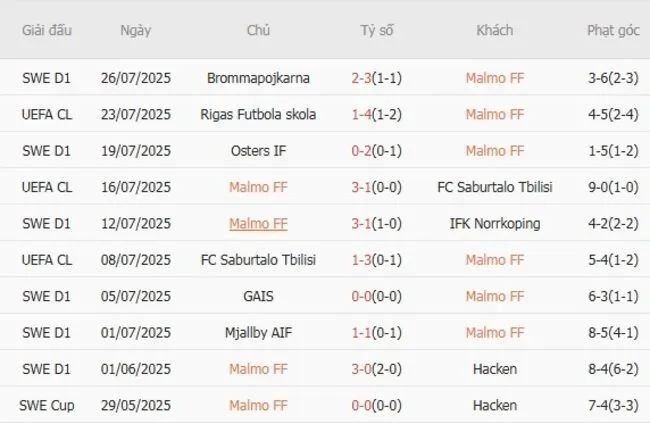Click the Brommapojkarna team link
650x424 pixels.
coord(258,78)
